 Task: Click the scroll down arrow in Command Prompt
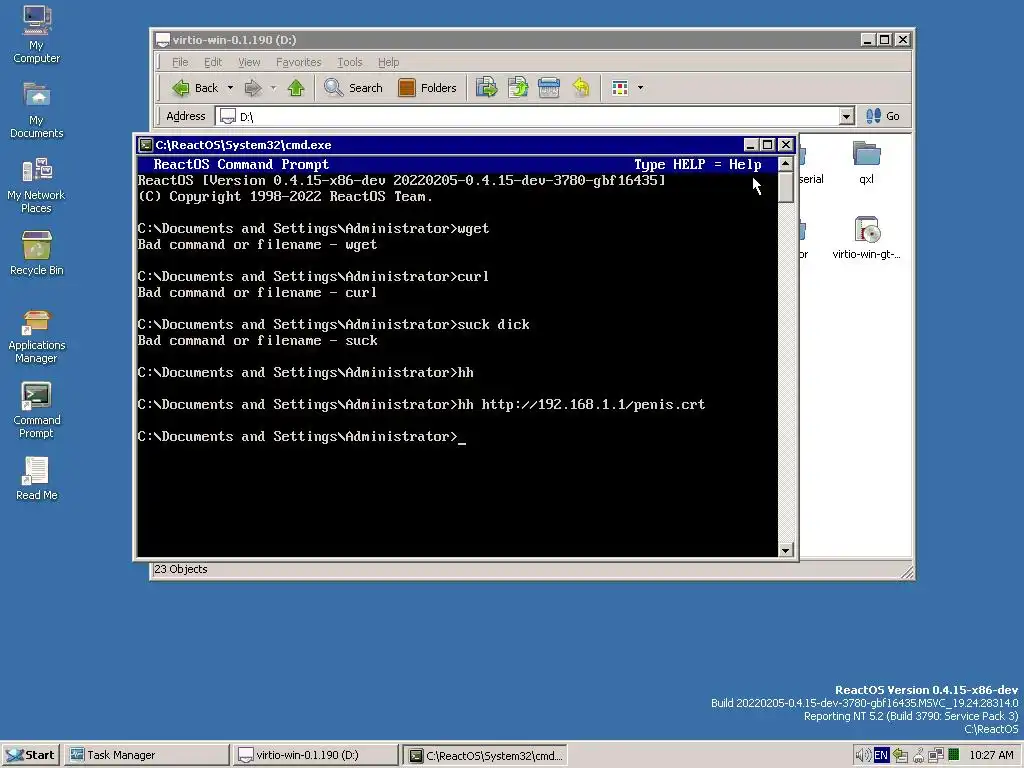click(786, 550)
